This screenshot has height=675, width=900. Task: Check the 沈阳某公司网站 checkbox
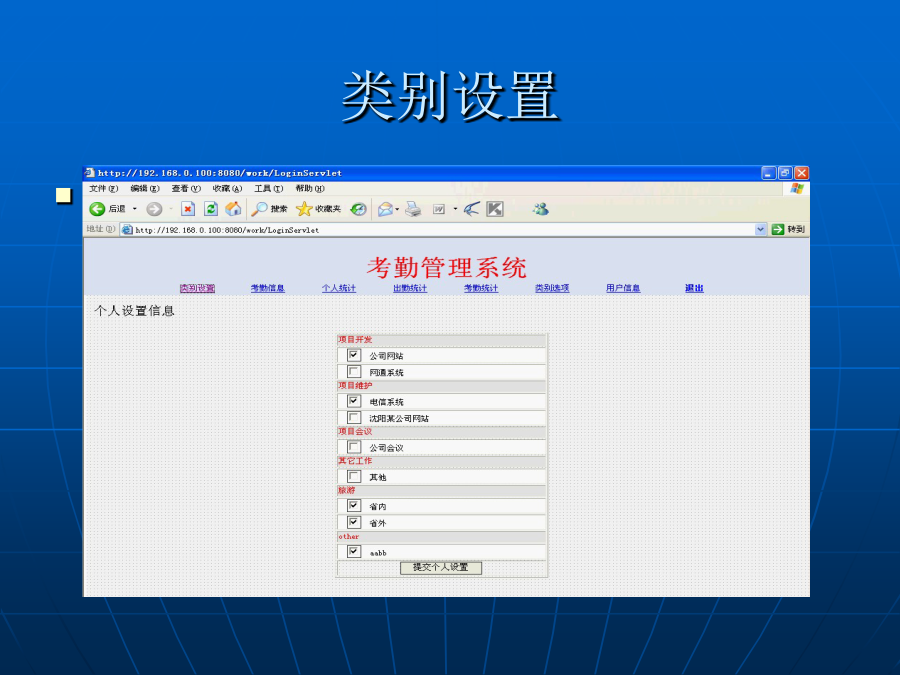tap(354, 417)
